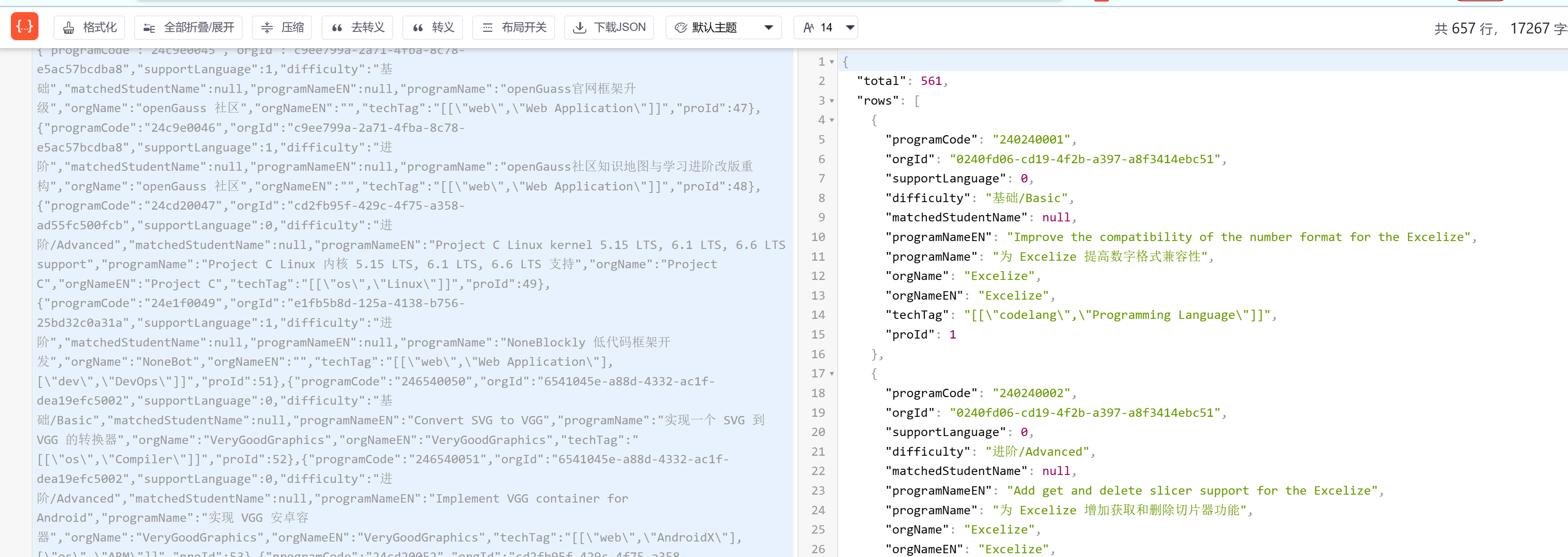Click orgName value "Excelize" on line 12
Screen dimensions: 1568x557
point(1000,276)
